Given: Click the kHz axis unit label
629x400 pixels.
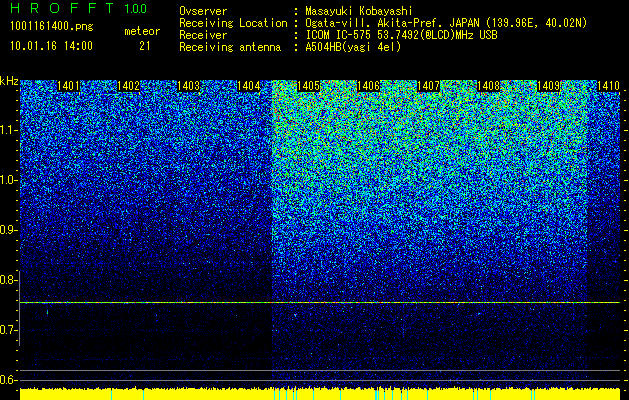Looking at the screenshot, I should [9, 81].
